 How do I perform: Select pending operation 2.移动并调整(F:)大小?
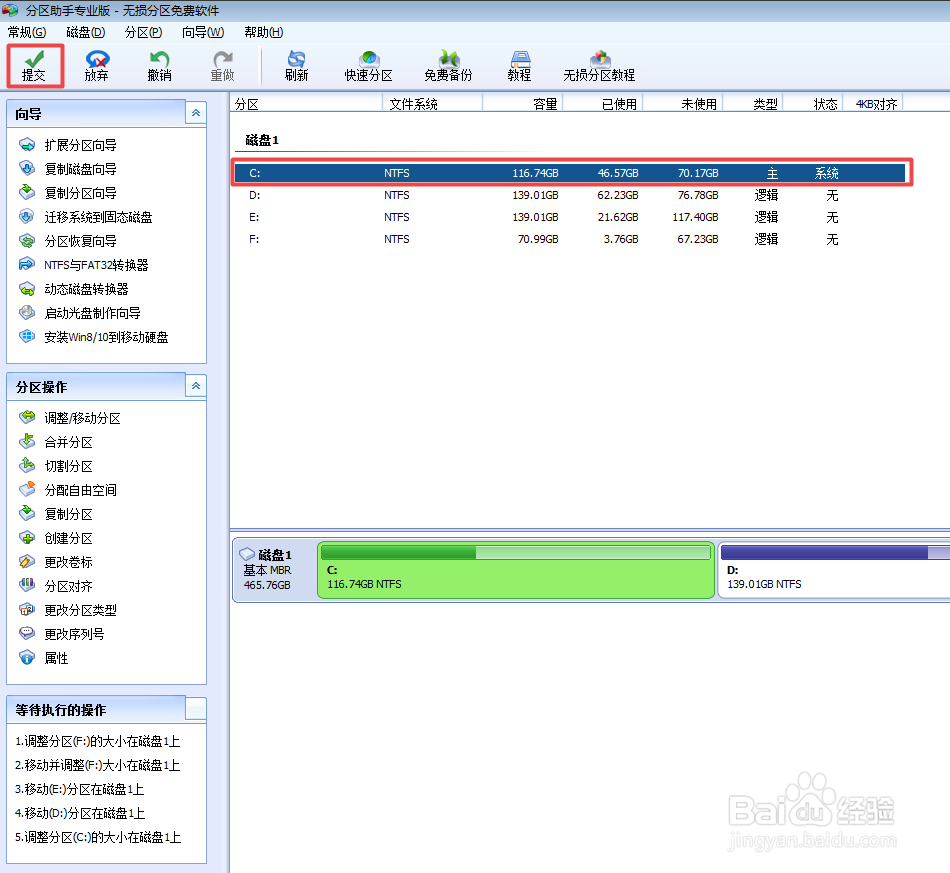tap(98, 765)
